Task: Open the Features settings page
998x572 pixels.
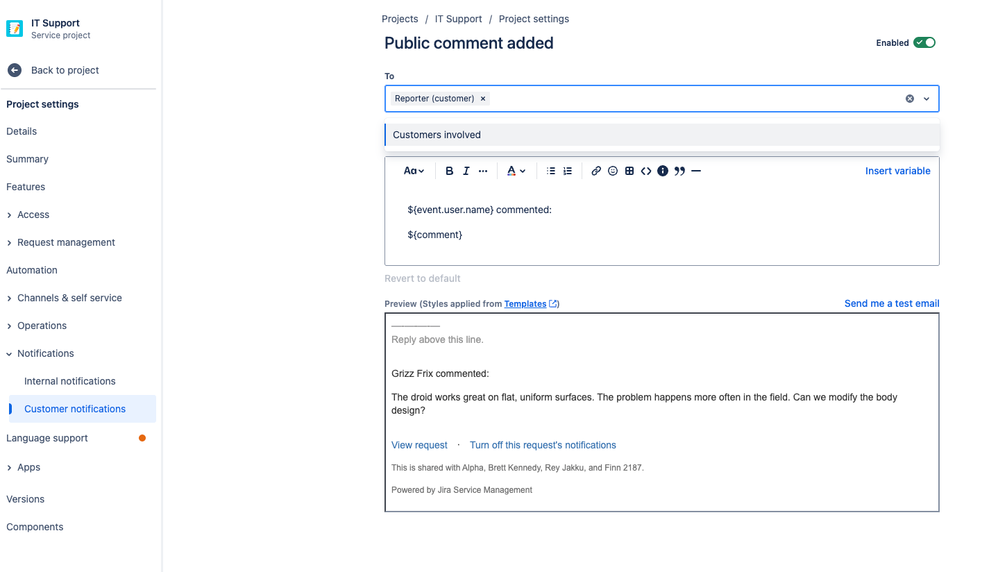Action: [25, 187]
